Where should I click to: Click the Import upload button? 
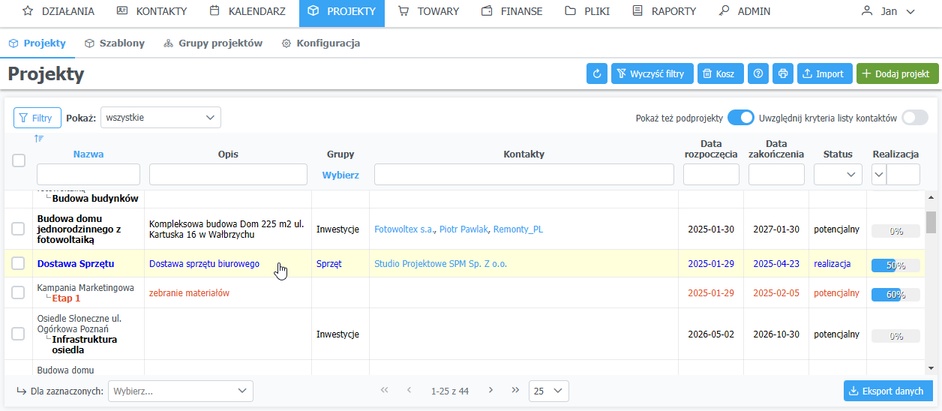[824, 74]
